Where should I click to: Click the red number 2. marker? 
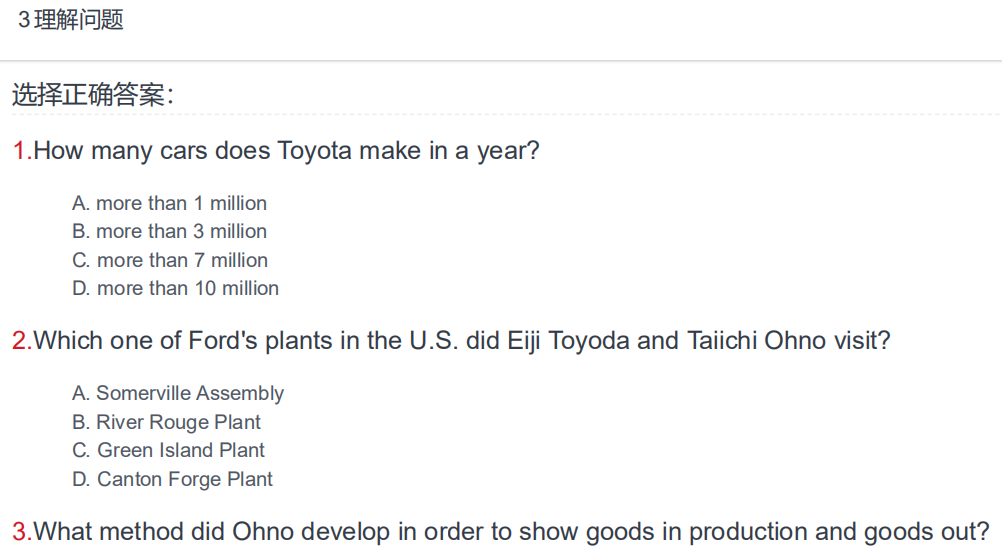22,341
